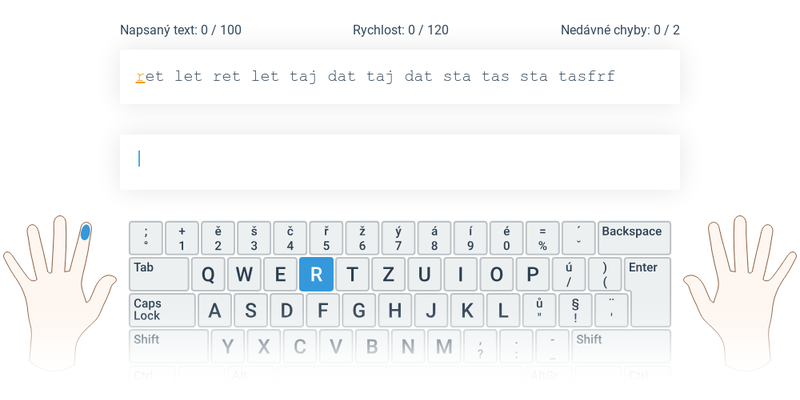The image size is (800, 400).
Task: Click the E key
Action: tap(280, 274)
